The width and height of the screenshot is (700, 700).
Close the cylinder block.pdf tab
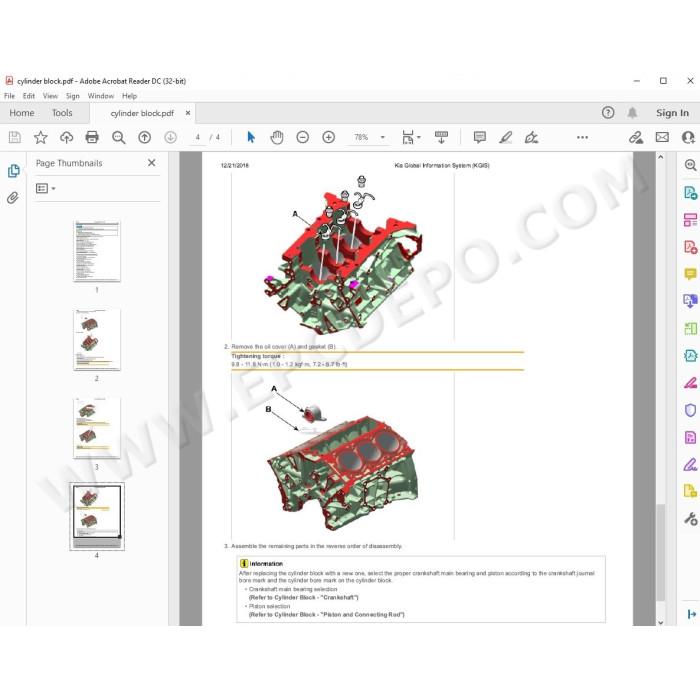pos(188,113)
